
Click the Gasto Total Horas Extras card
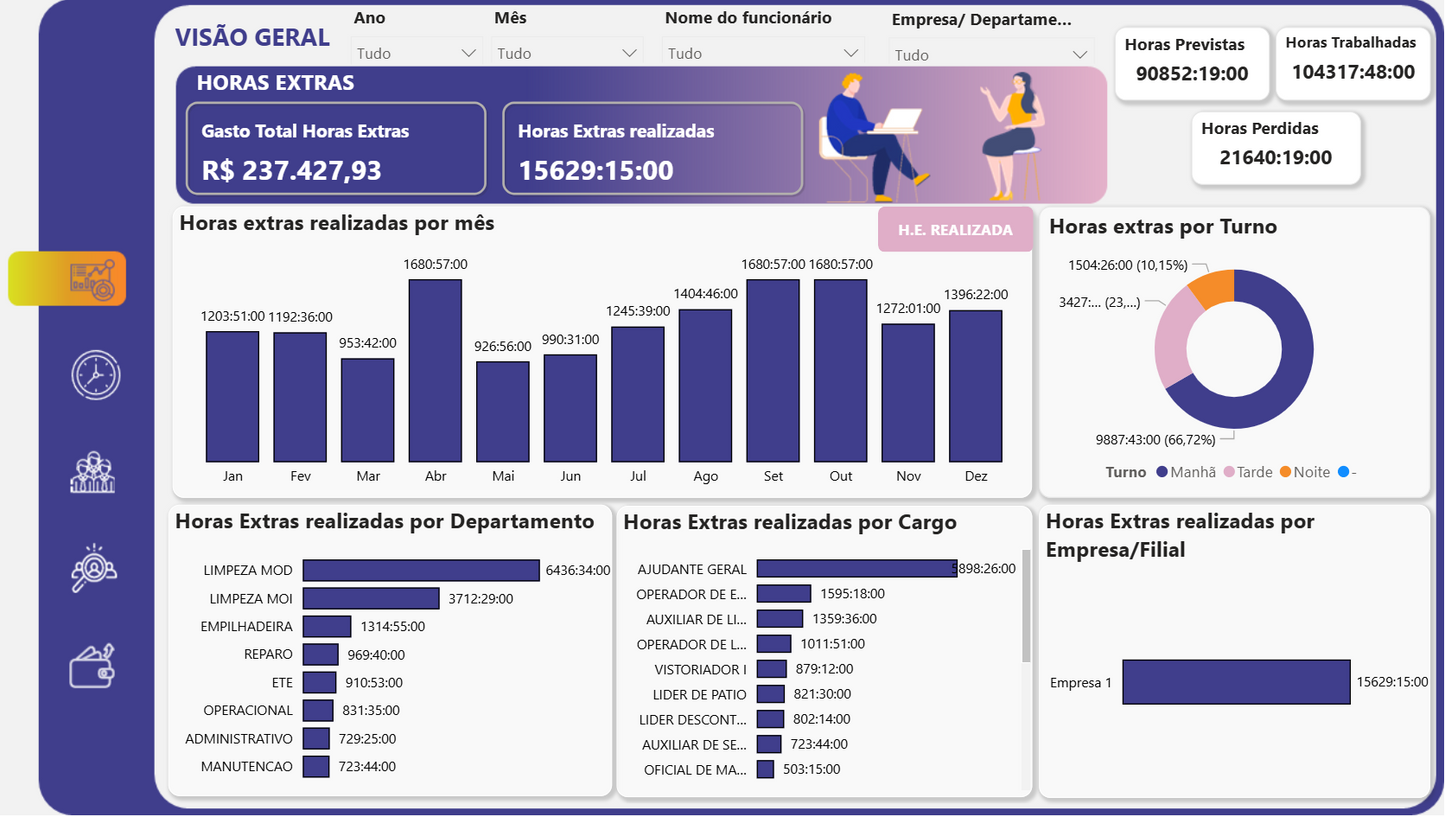coord(335,148)
